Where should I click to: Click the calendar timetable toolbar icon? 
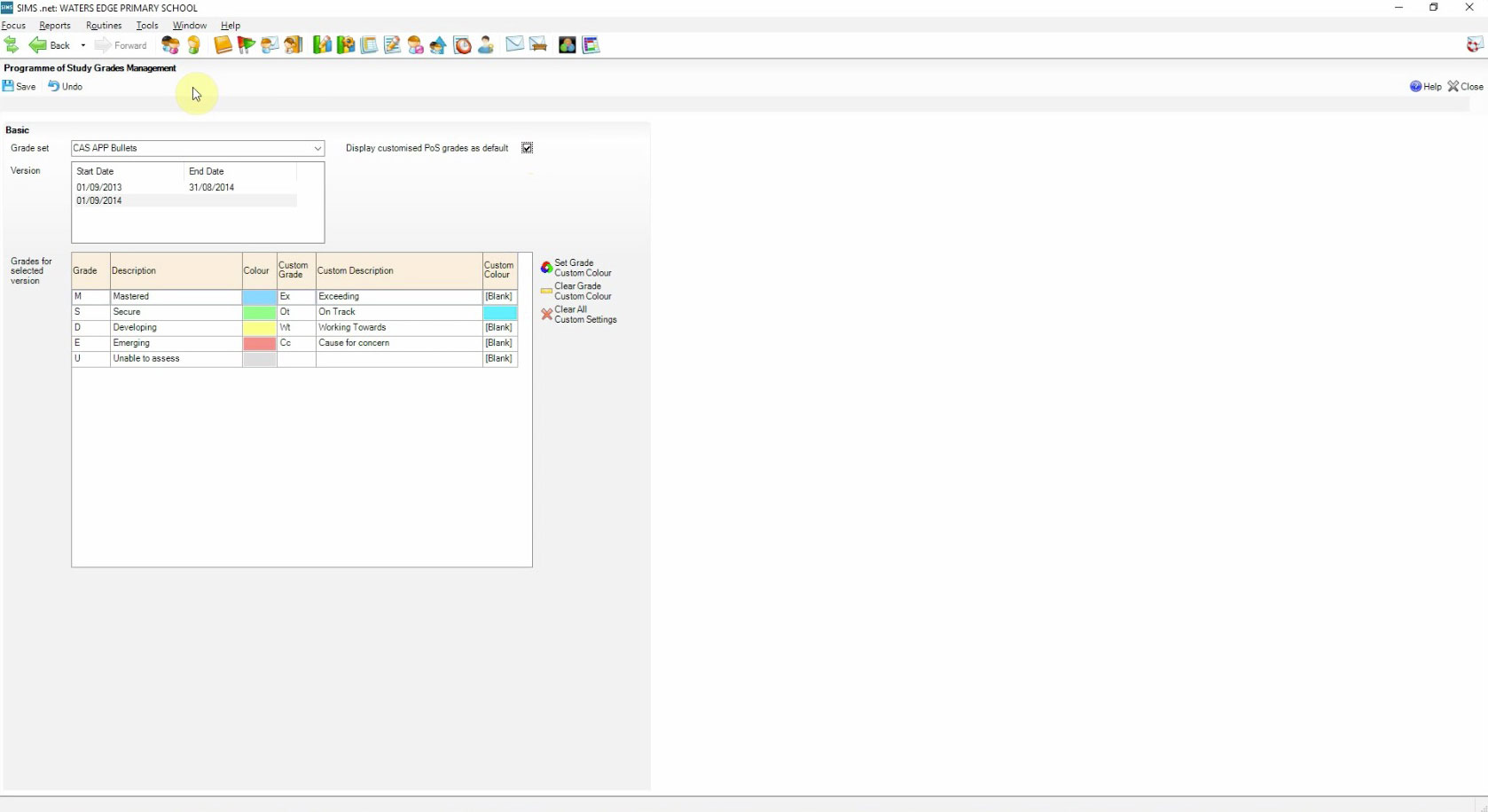(x=591, y=45)
